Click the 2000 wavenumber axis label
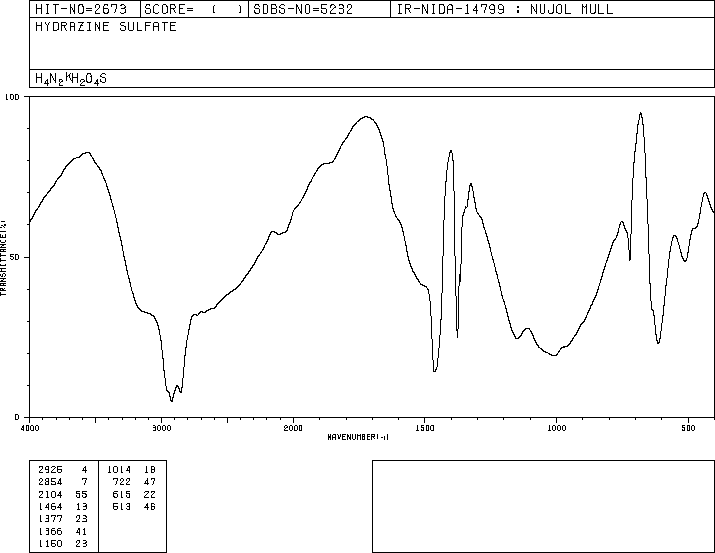 293,428
